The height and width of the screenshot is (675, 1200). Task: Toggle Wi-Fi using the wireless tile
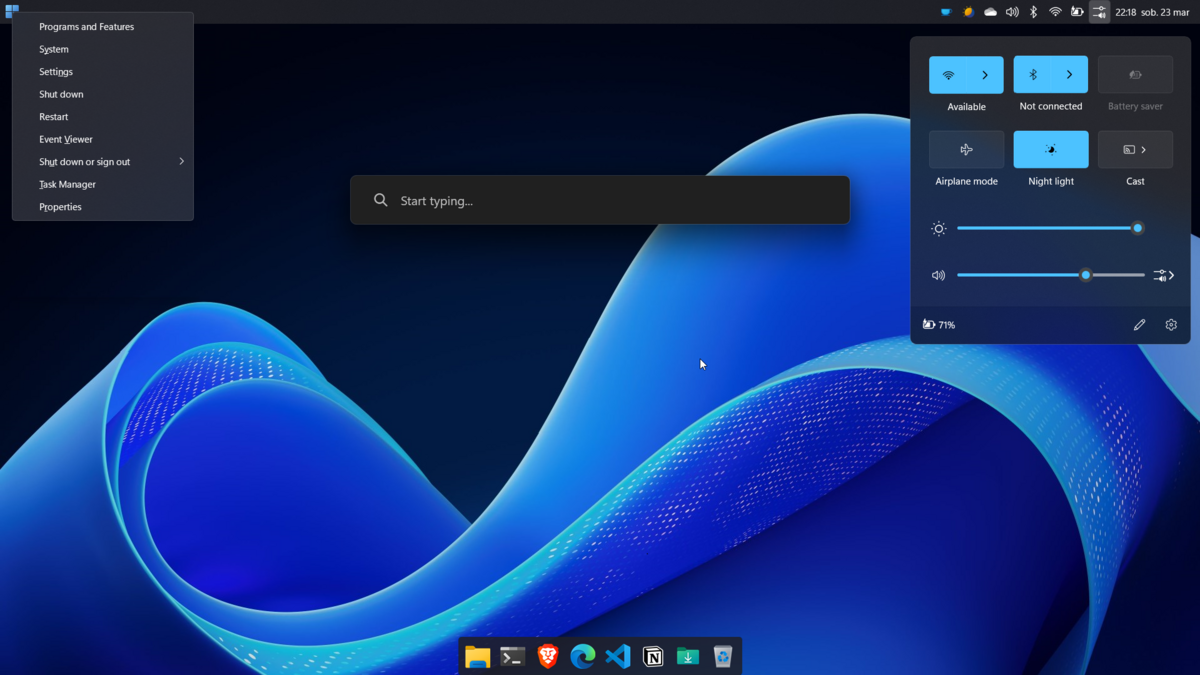click(x=948, y=75)
